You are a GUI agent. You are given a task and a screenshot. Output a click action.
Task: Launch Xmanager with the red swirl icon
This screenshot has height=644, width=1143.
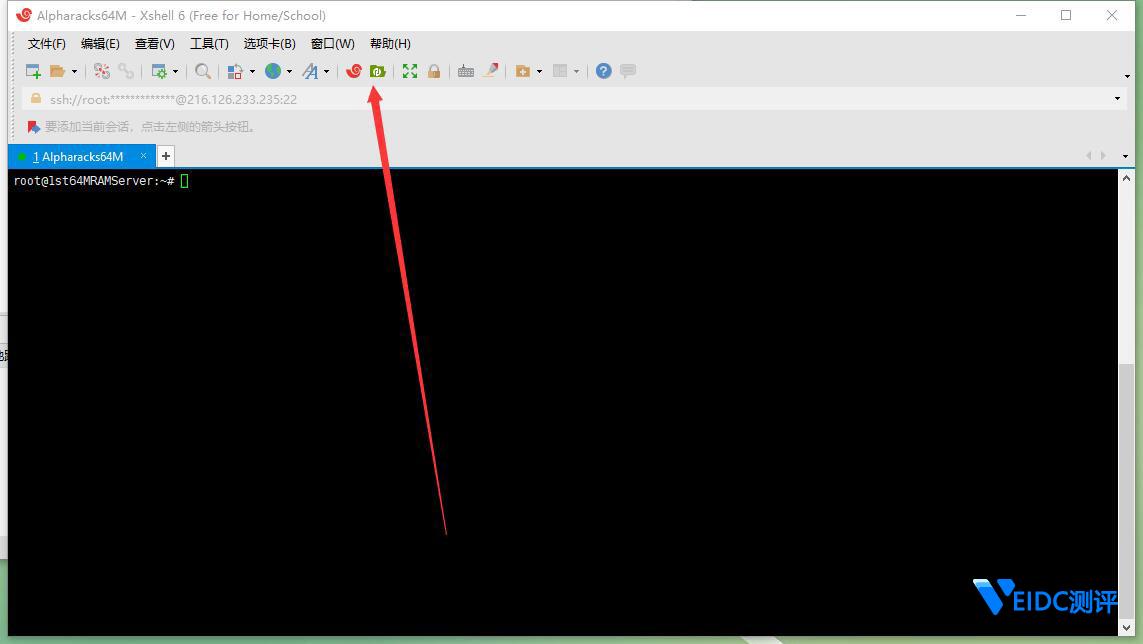tap(354, 71)
